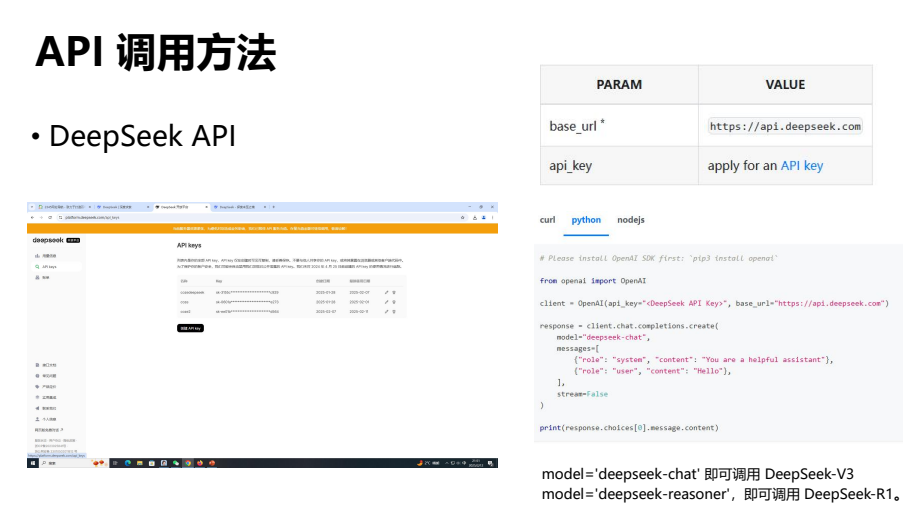The image size is (924, 519).
Task: Open Microsoft Store from the taskbar
Action: click(x=151, y=463)
